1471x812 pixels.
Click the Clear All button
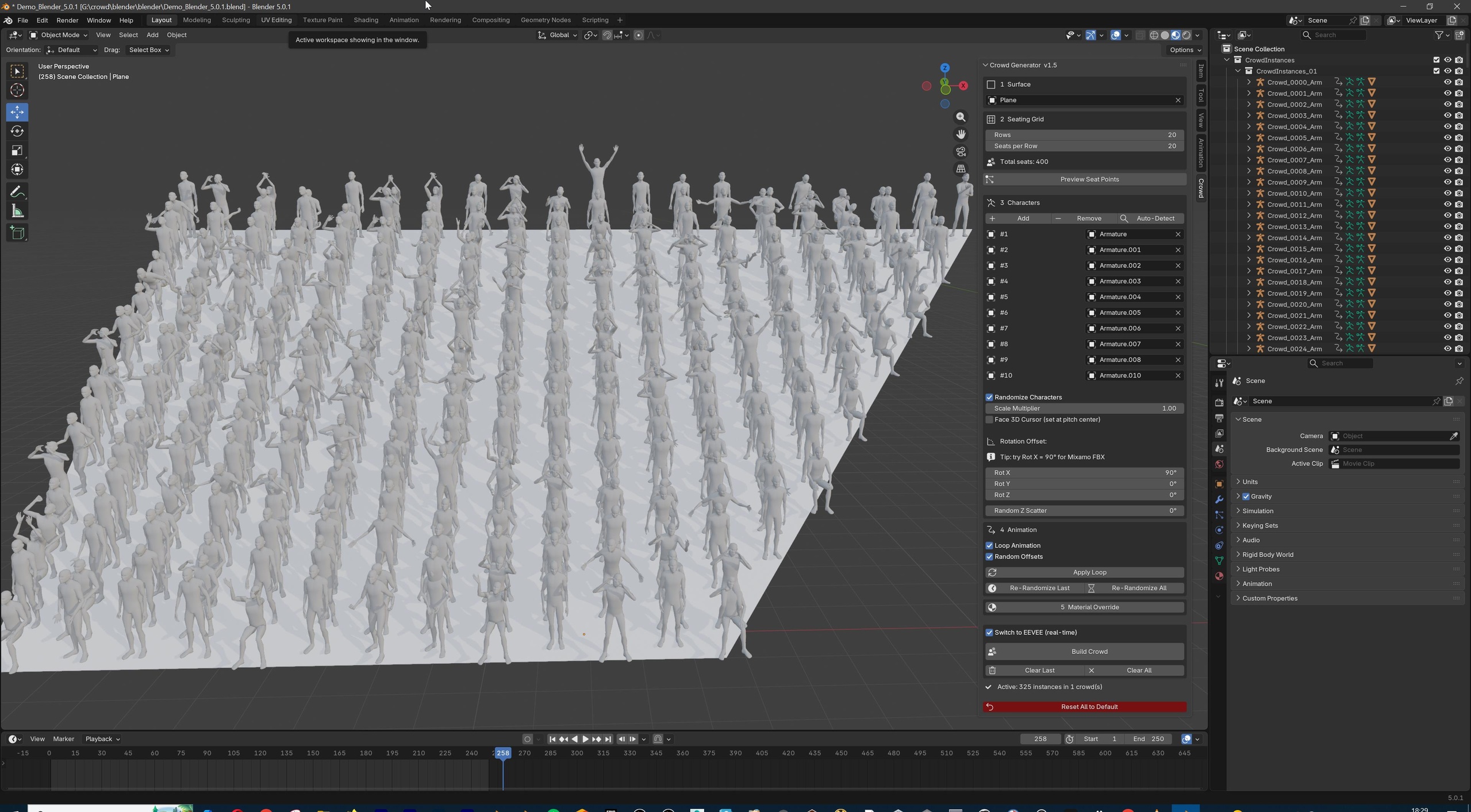tap(1134, 671)
